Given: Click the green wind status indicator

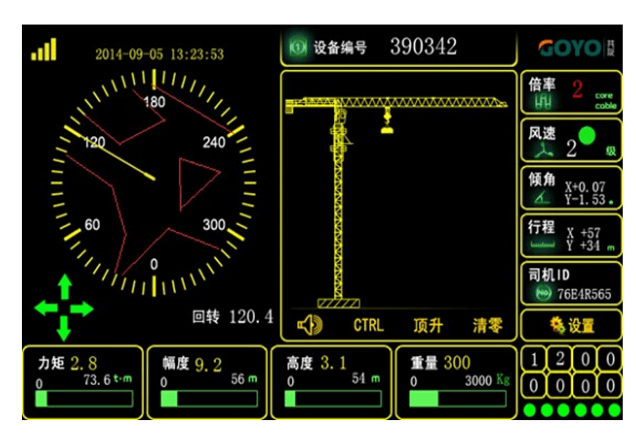Looking at the screenshot, I should click(x=587, y=136).
